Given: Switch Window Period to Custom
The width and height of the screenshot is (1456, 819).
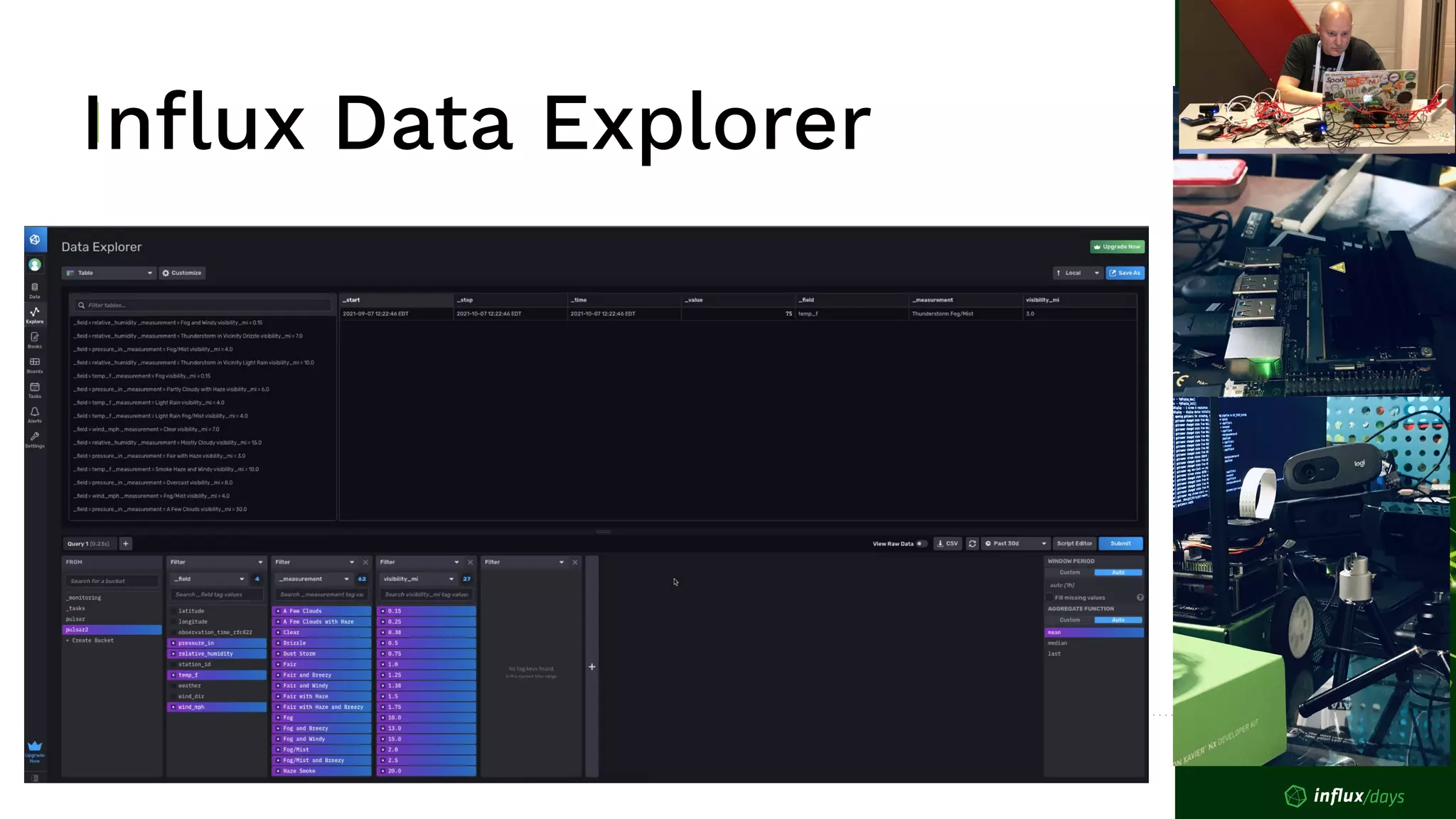Looking at the screenshot, I should 1070,572.
